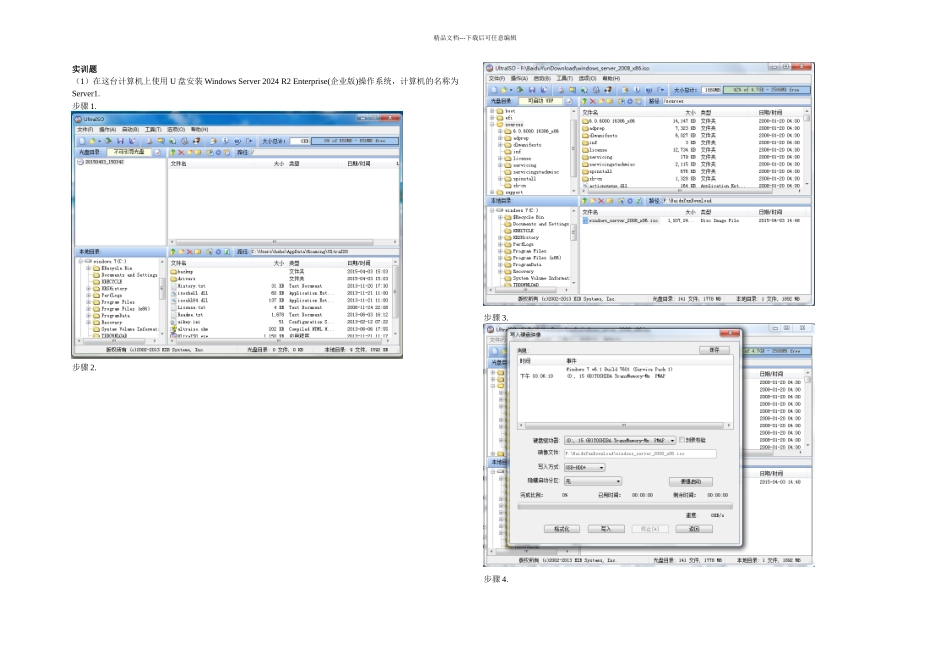The image size is (950, 672).
Task: Click bootable-disc icon beside 不可引导光盘 field
Action: click(x=158, y=152)
